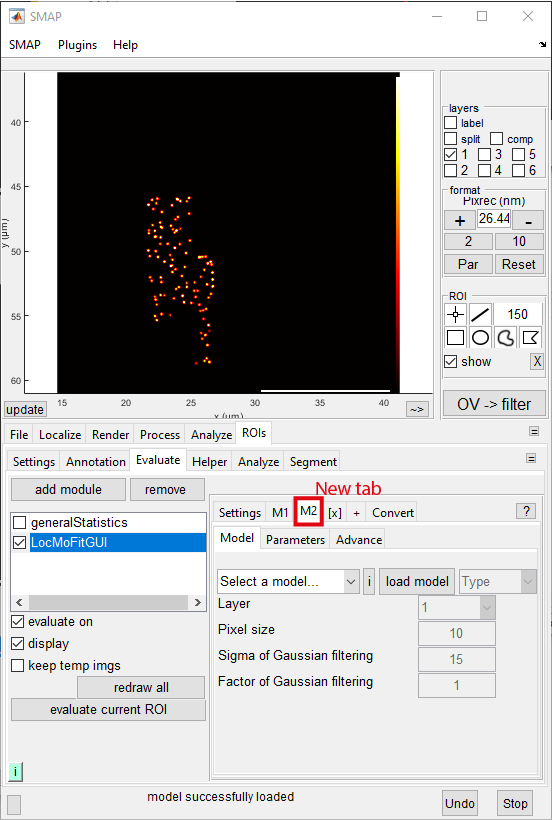The width and height of the screenshot is (553, 820).
Task: Click the dock arrow in menu bar
Action: click(543, 45)
